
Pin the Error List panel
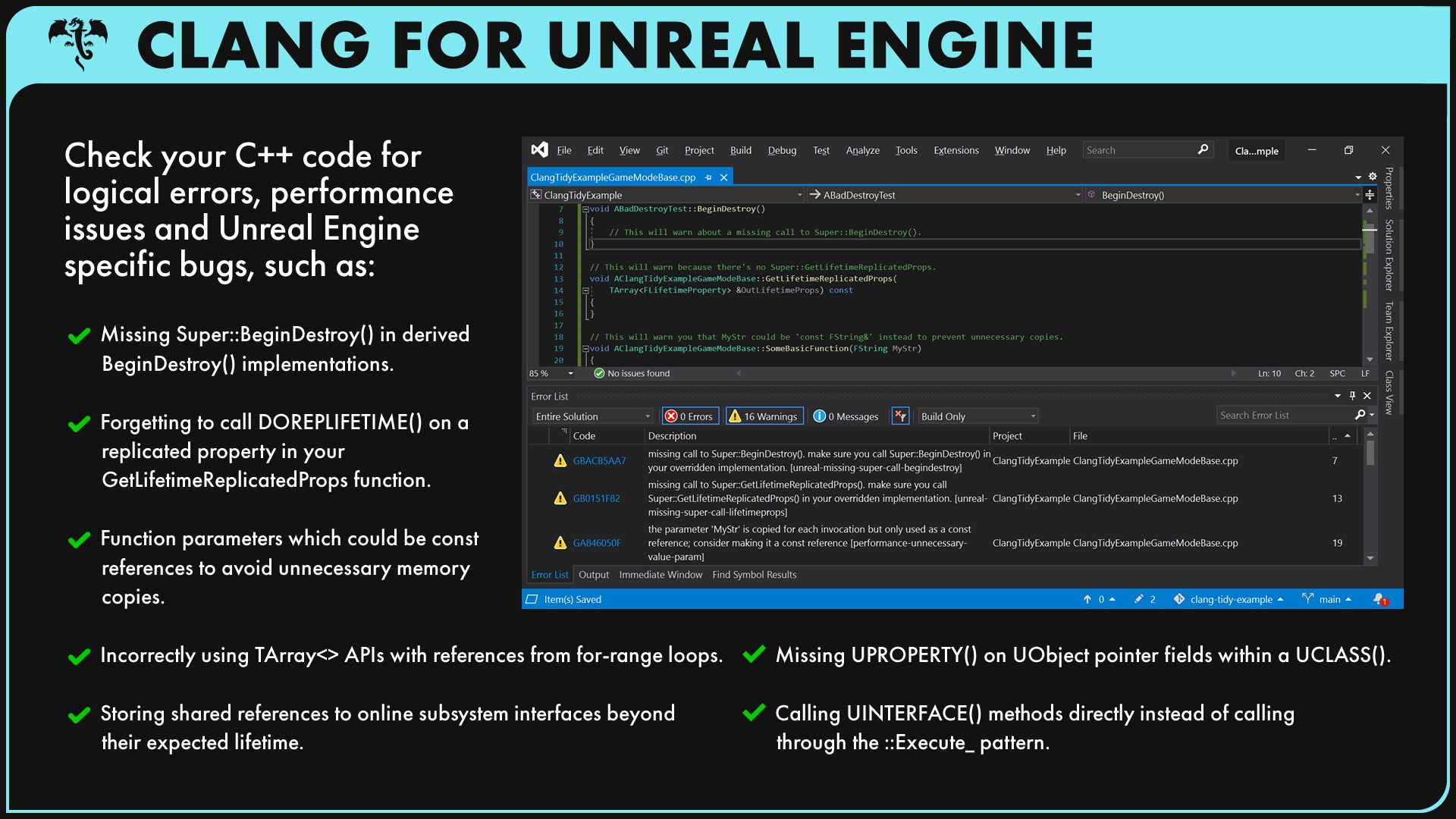1352,396
